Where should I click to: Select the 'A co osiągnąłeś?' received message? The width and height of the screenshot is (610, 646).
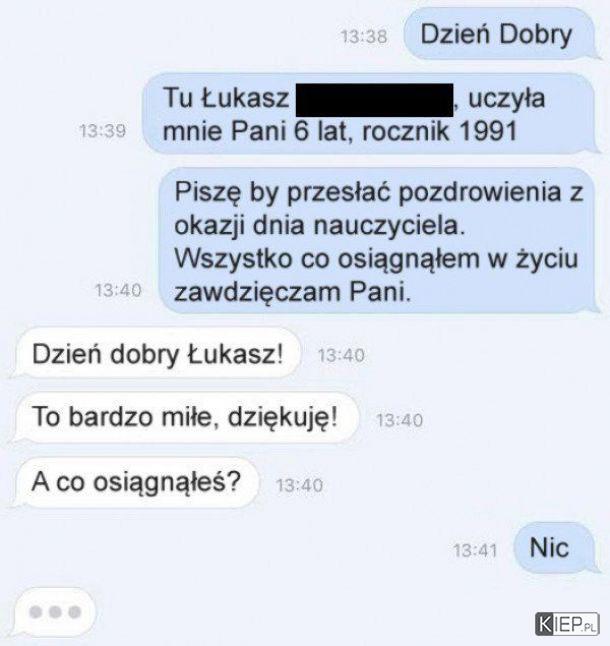coord(136,482)
